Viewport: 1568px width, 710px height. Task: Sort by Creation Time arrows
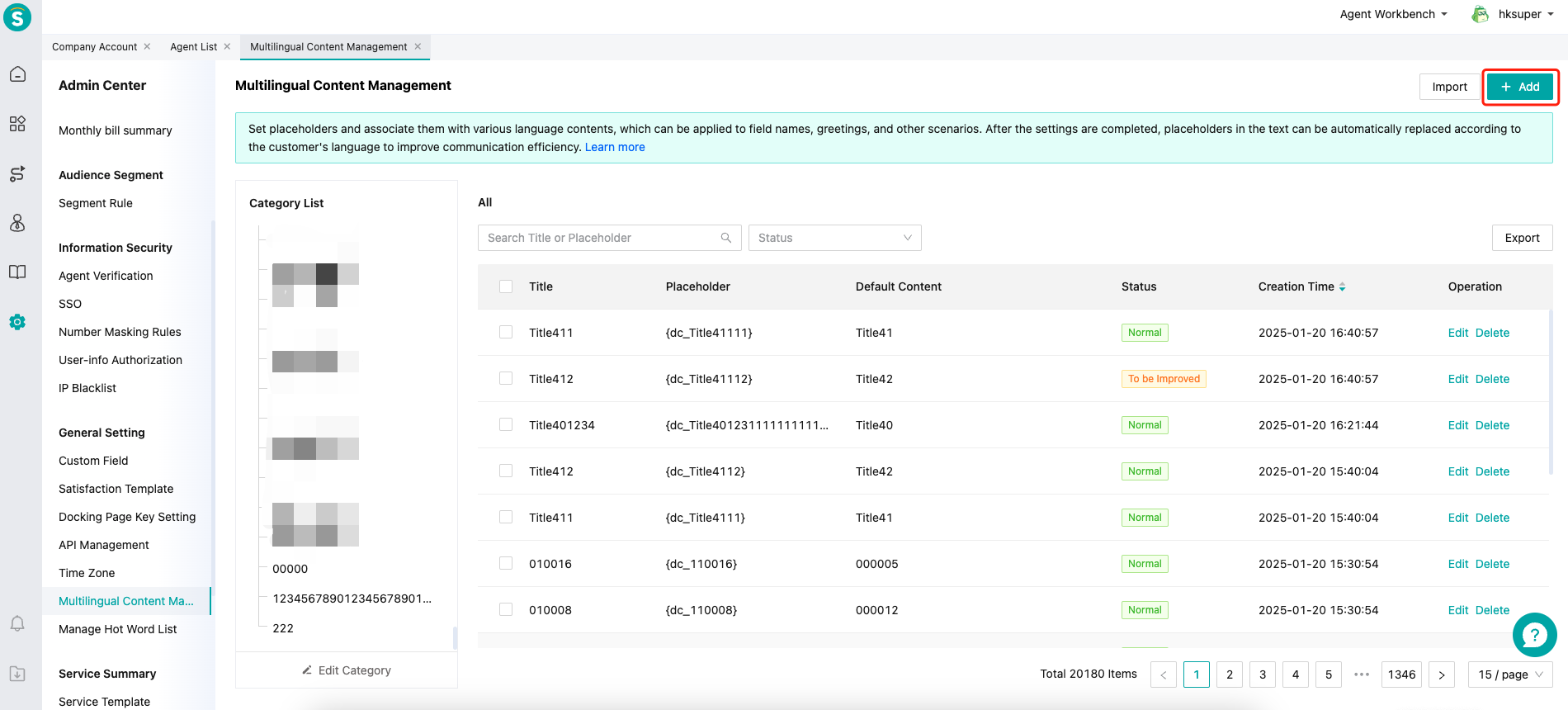[1343, 286]
